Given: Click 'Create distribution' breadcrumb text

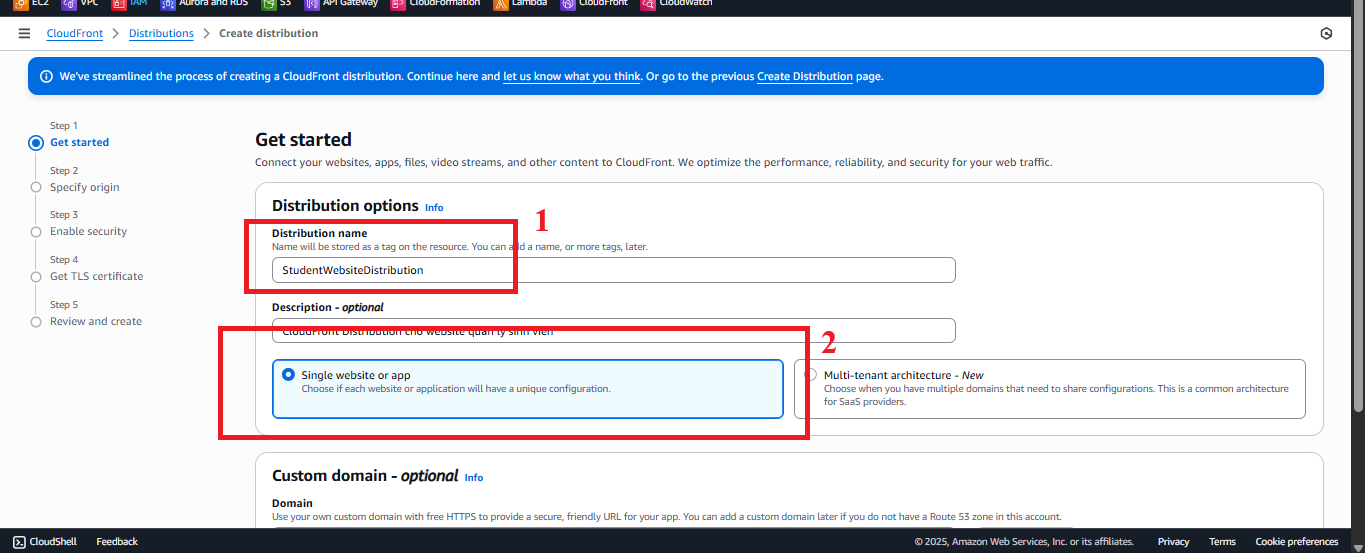Looking at the screenshot, I should point(268,33).
